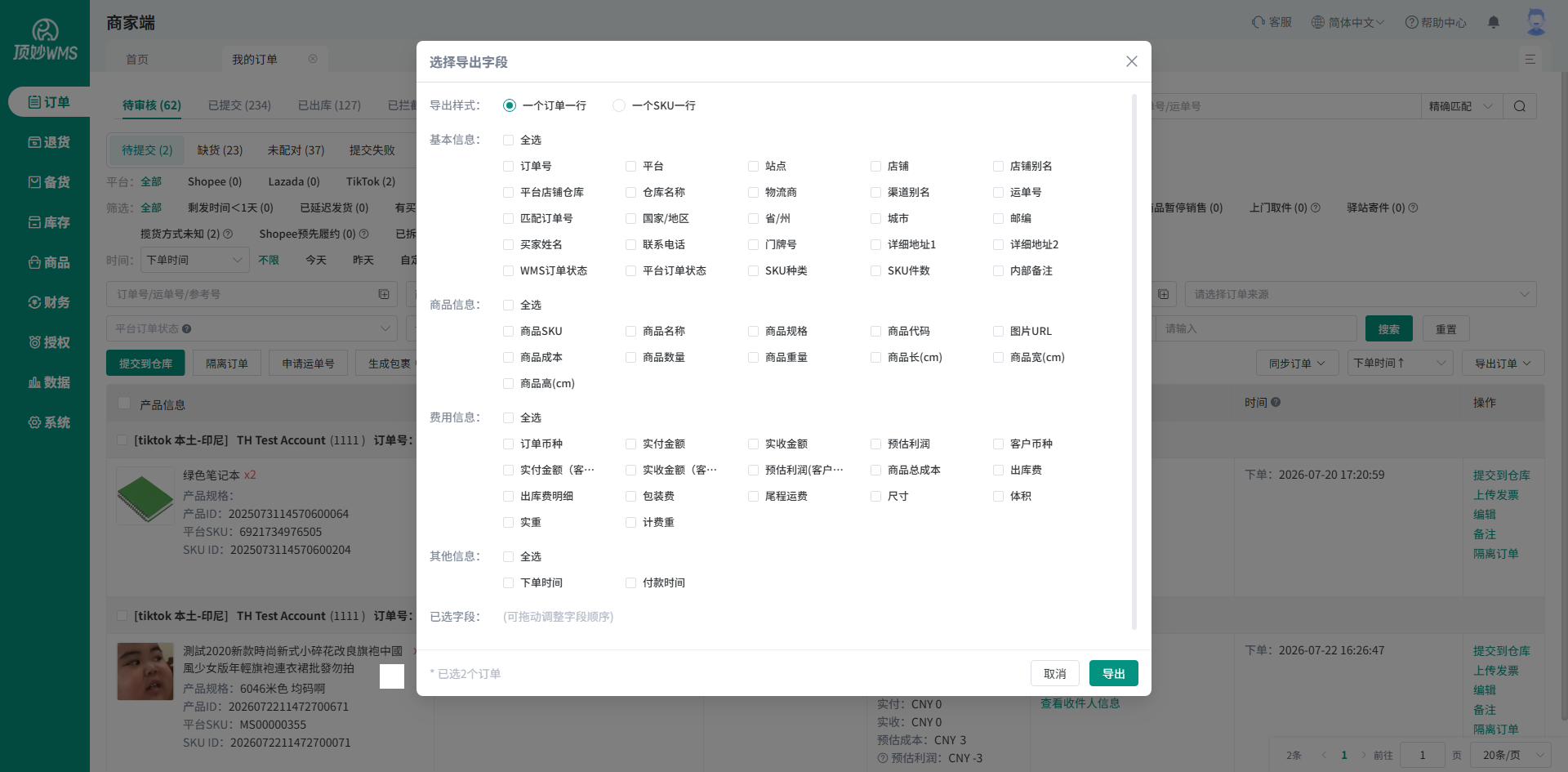Switch to the 待审核 (62) tab
Image resolution: width=1568 pixels, height=772 pixels.
[152, 105]
